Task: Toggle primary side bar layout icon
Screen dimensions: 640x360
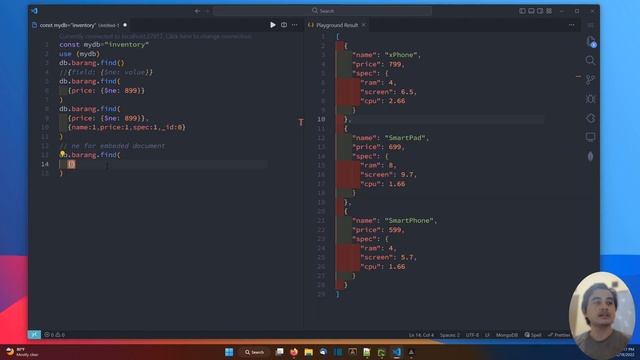Action: [x=522, y=11]
